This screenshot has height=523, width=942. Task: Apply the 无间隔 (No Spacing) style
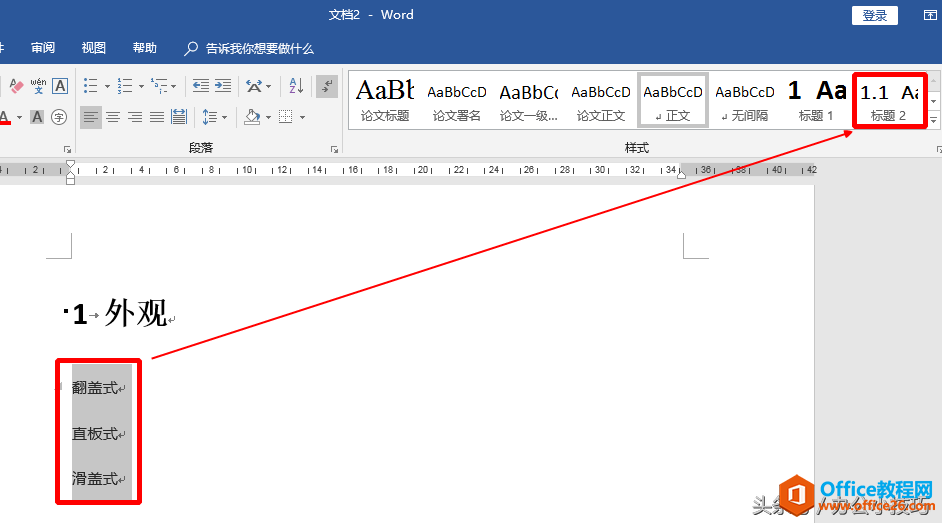point(745,100)
